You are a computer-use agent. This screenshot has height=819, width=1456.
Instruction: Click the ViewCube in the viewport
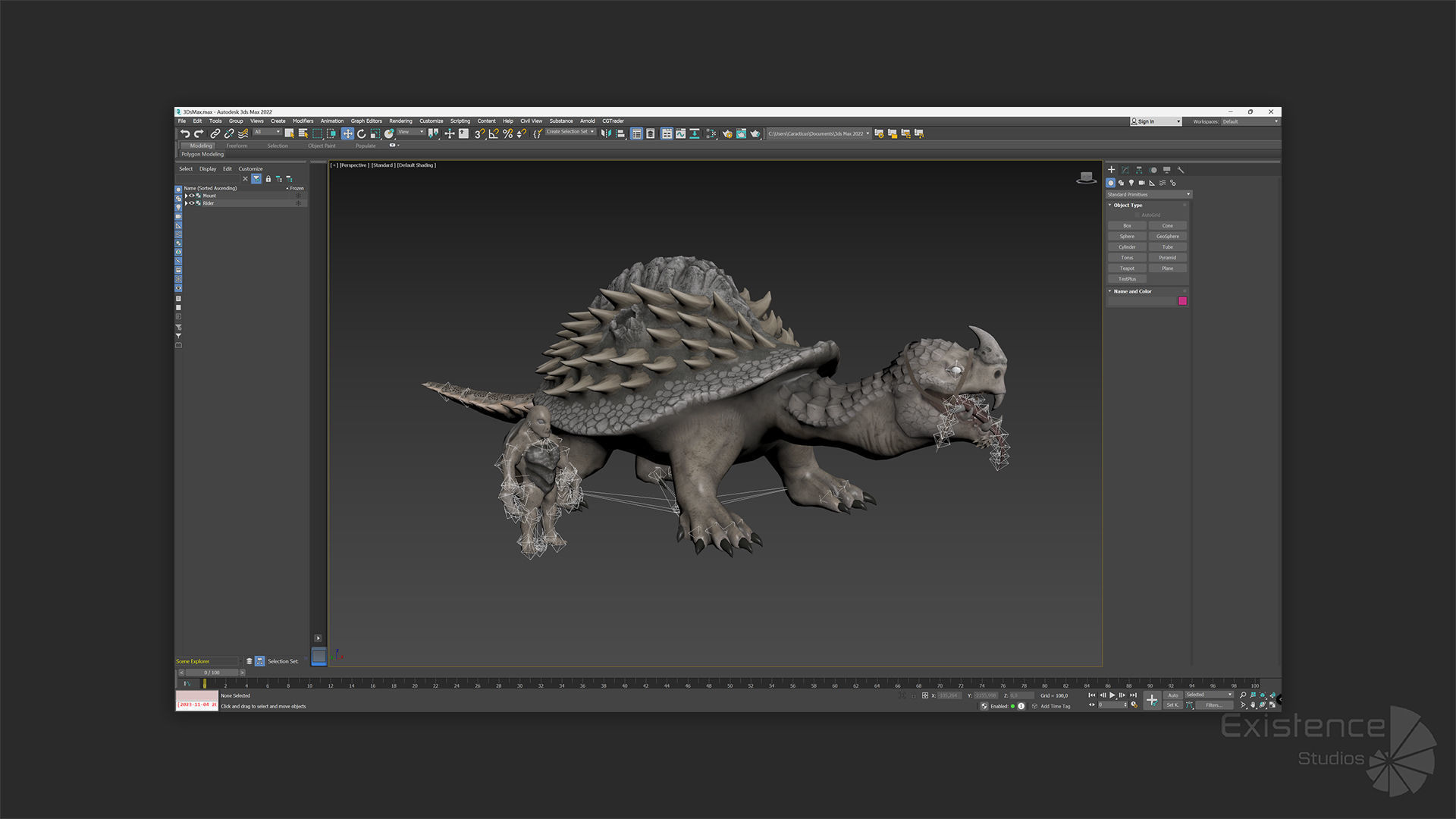click(x=1086, y=177)
